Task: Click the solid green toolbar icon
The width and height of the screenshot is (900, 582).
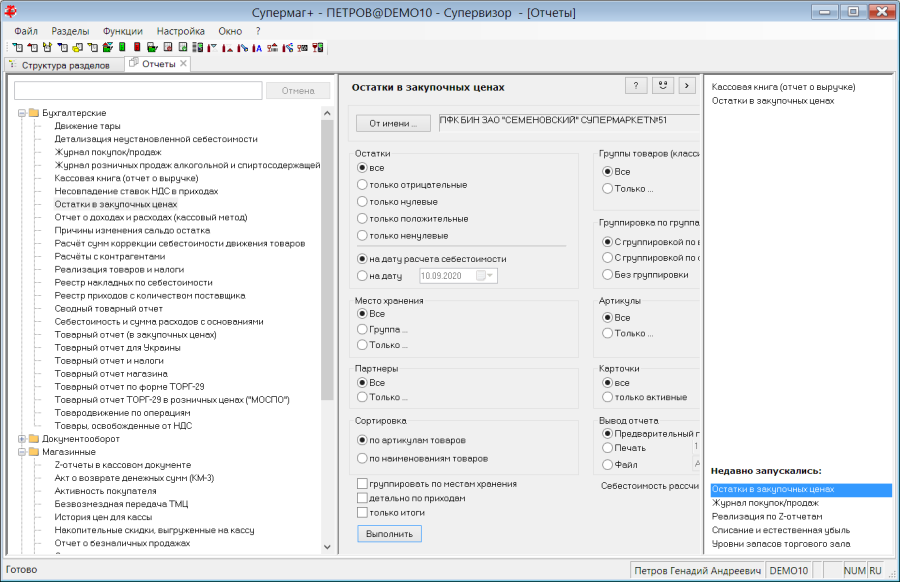Action: pos(122,47)
